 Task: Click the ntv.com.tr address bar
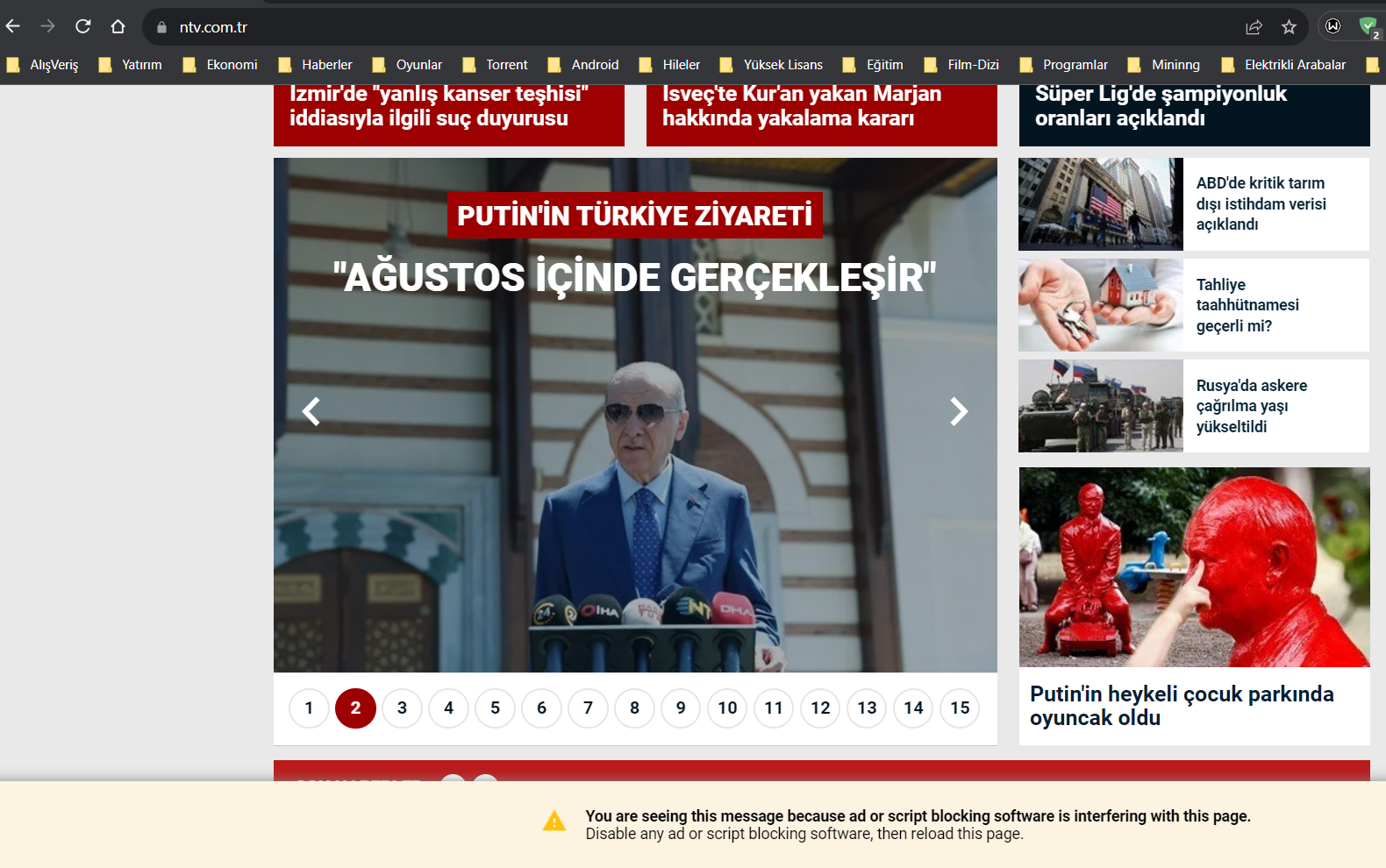[614, 27]
